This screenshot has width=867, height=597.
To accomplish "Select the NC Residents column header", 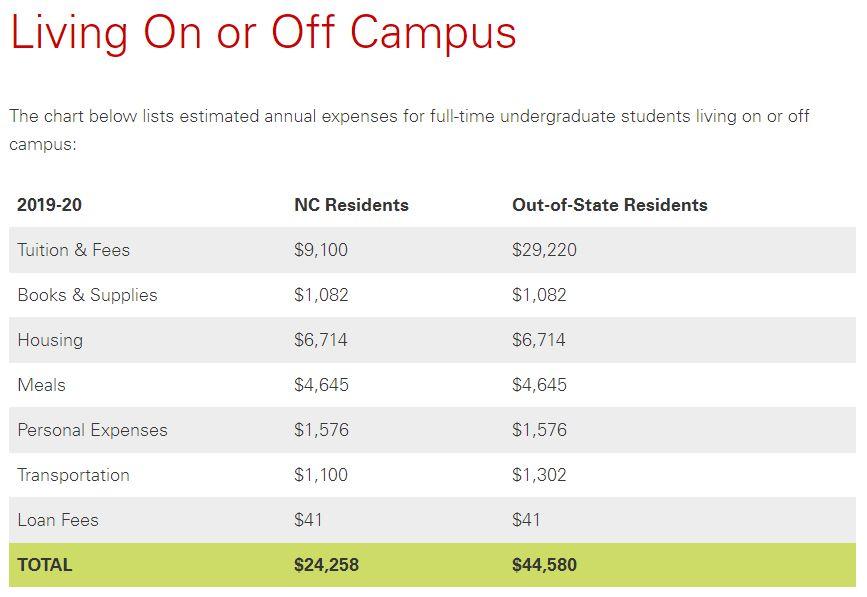I will click(351, 205).
